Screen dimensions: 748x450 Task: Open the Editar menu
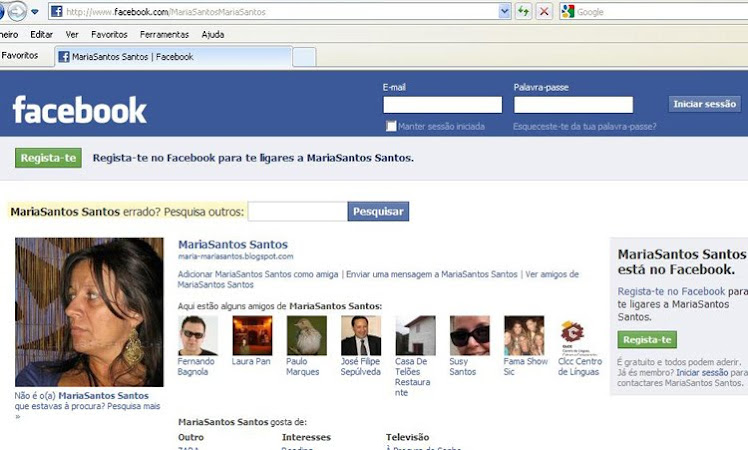42,34
